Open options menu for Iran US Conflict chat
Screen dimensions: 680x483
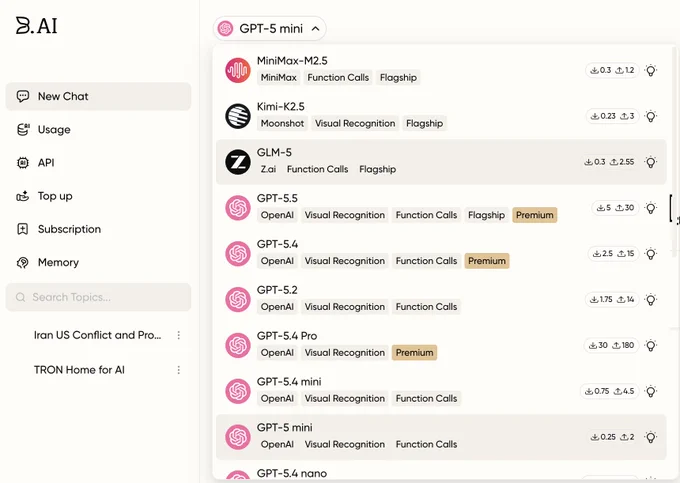pyautogui.click(x=179, y=335)
